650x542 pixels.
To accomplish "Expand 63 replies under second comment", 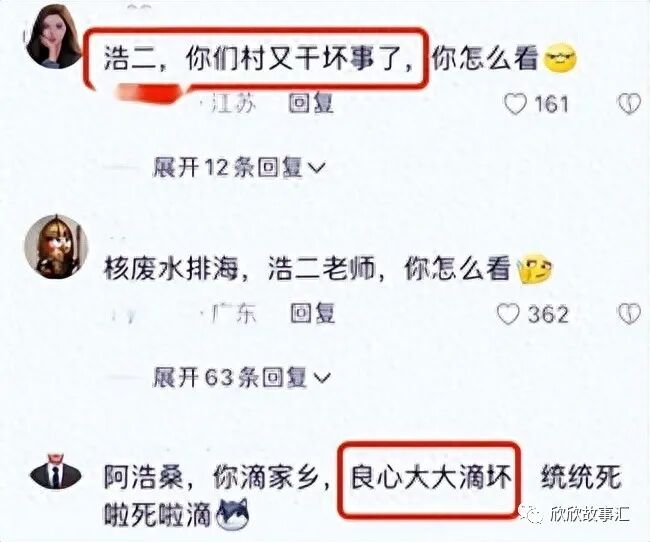I will [x=242, y=378].
